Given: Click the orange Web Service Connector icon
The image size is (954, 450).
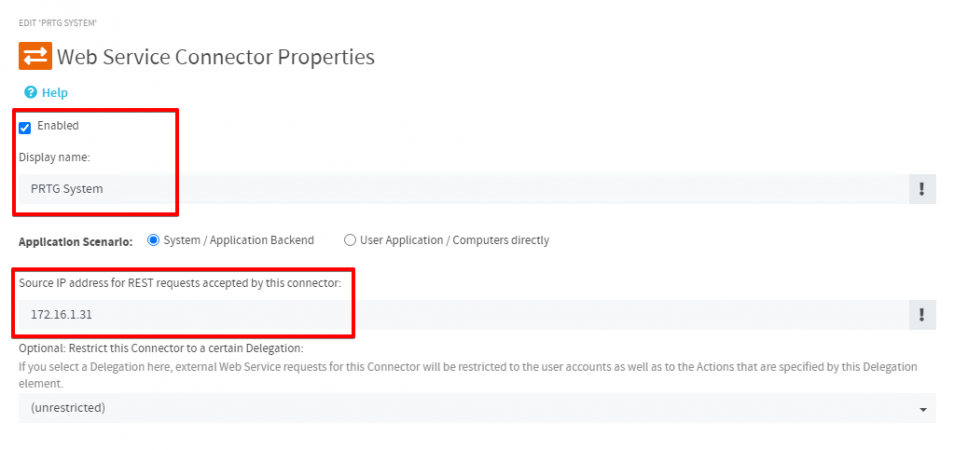Looking at the screenshot, I should (x=34, y=56).
